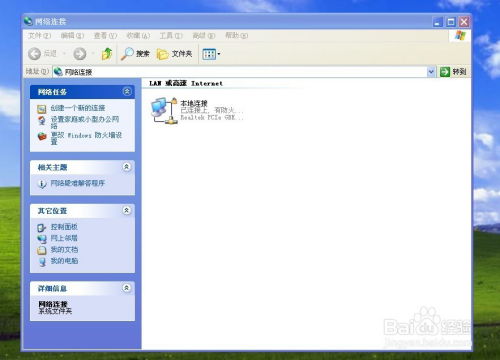
Task: Click the Control Panel icon in sidebar
Action: pyautogui.click(x=42, y=228)
